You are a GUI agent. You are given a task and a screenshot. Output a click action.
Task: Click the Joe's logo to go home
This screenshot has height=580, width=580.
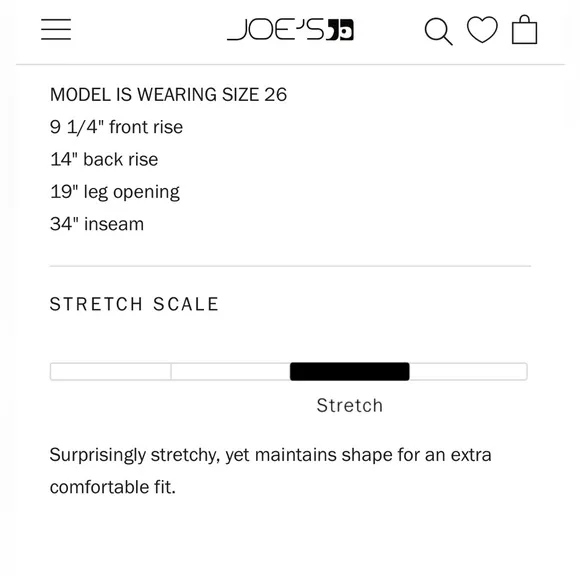tap(290, 29)
